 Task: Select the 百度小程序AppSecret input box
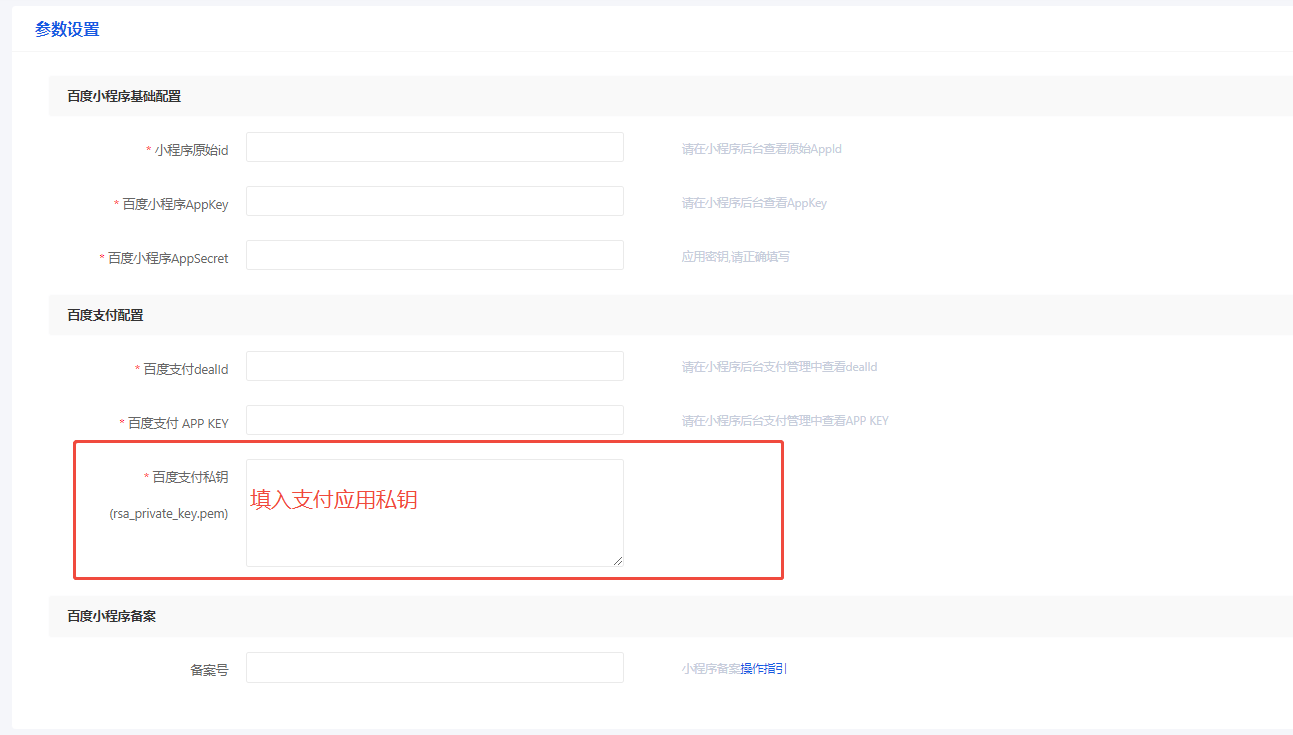pyautogui.click(x=434, y=255)
